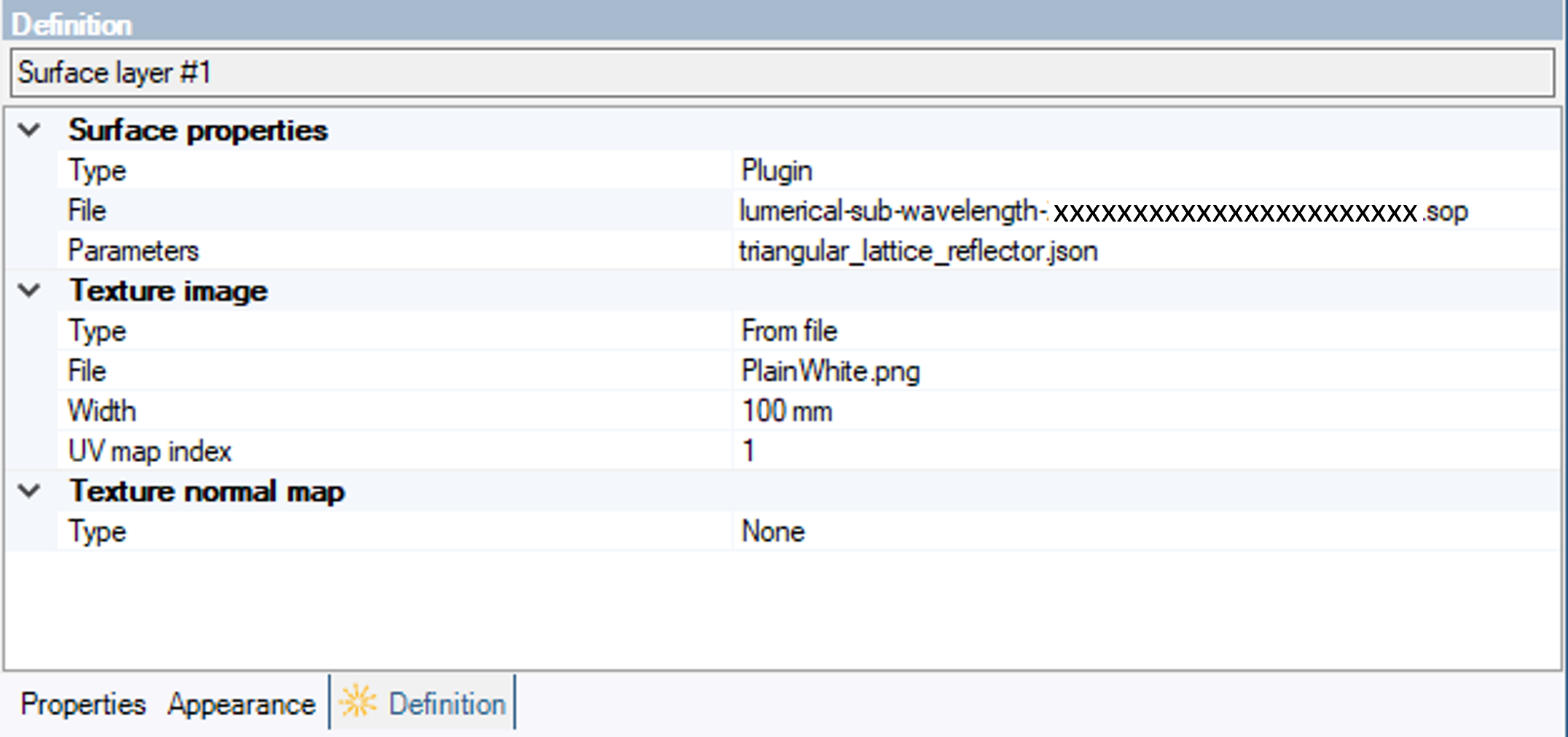
Task: Collapse the Texture normal map section
Action: click(x=29, y=491)
